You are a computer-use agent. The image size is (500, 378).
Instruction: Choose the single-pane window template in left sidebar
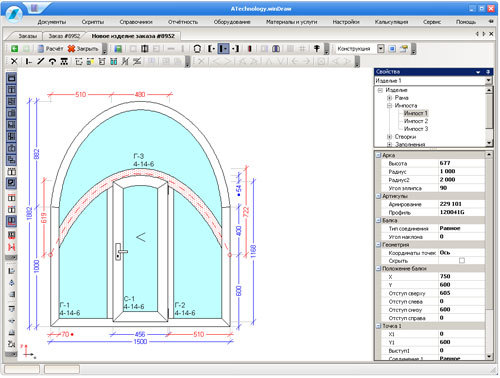pos(12,78)
